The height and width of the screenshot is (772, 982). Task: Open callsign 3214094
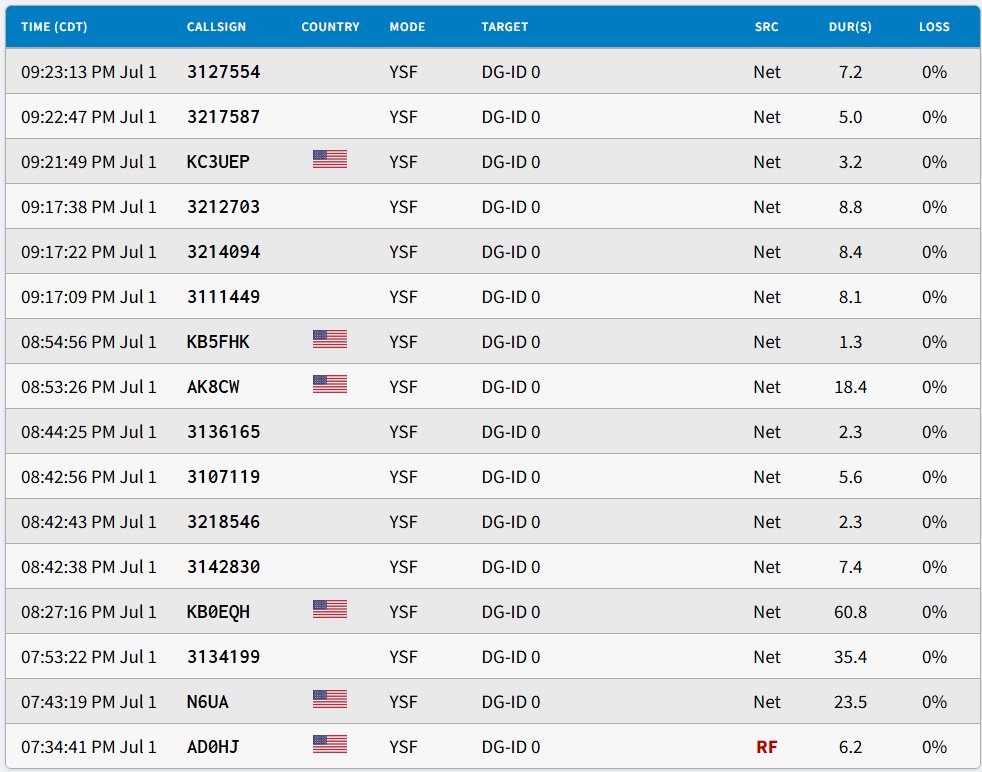(x=224, y=252)
